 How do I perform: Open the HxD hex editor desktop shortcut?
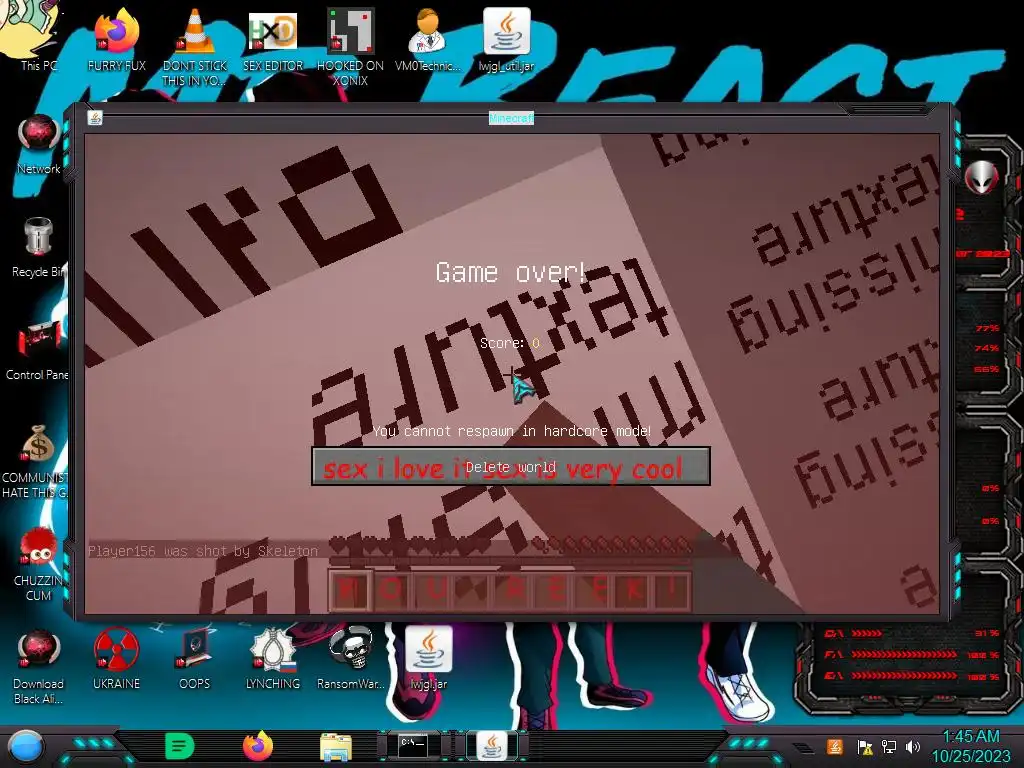point(273,39)
